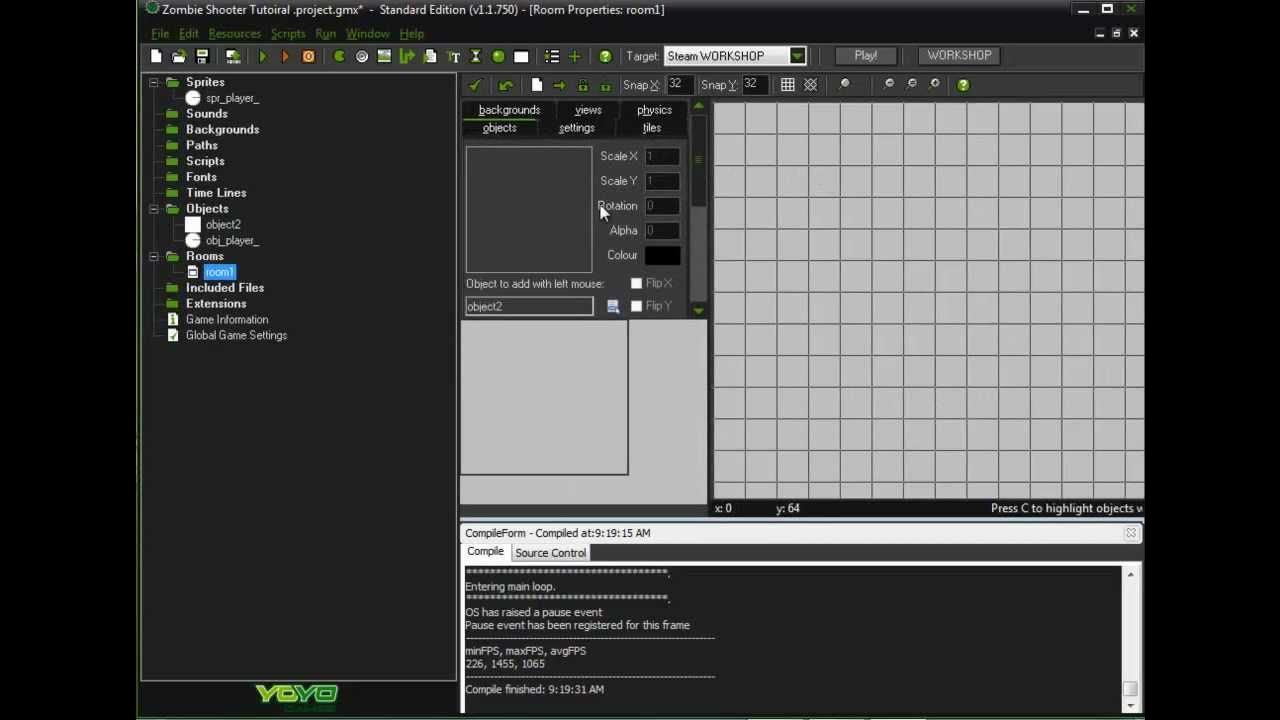
Task: Open room editor help icon
Action: [x=963, y=85]
